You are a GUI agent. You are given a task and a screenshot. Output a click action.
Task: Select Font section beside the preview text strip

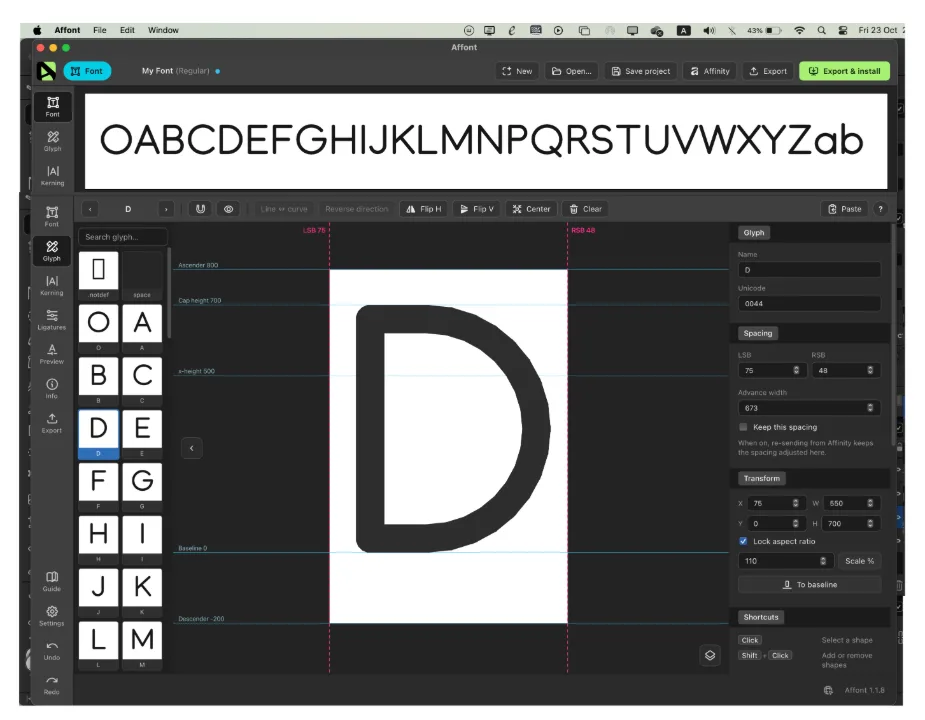pos(53,107)
